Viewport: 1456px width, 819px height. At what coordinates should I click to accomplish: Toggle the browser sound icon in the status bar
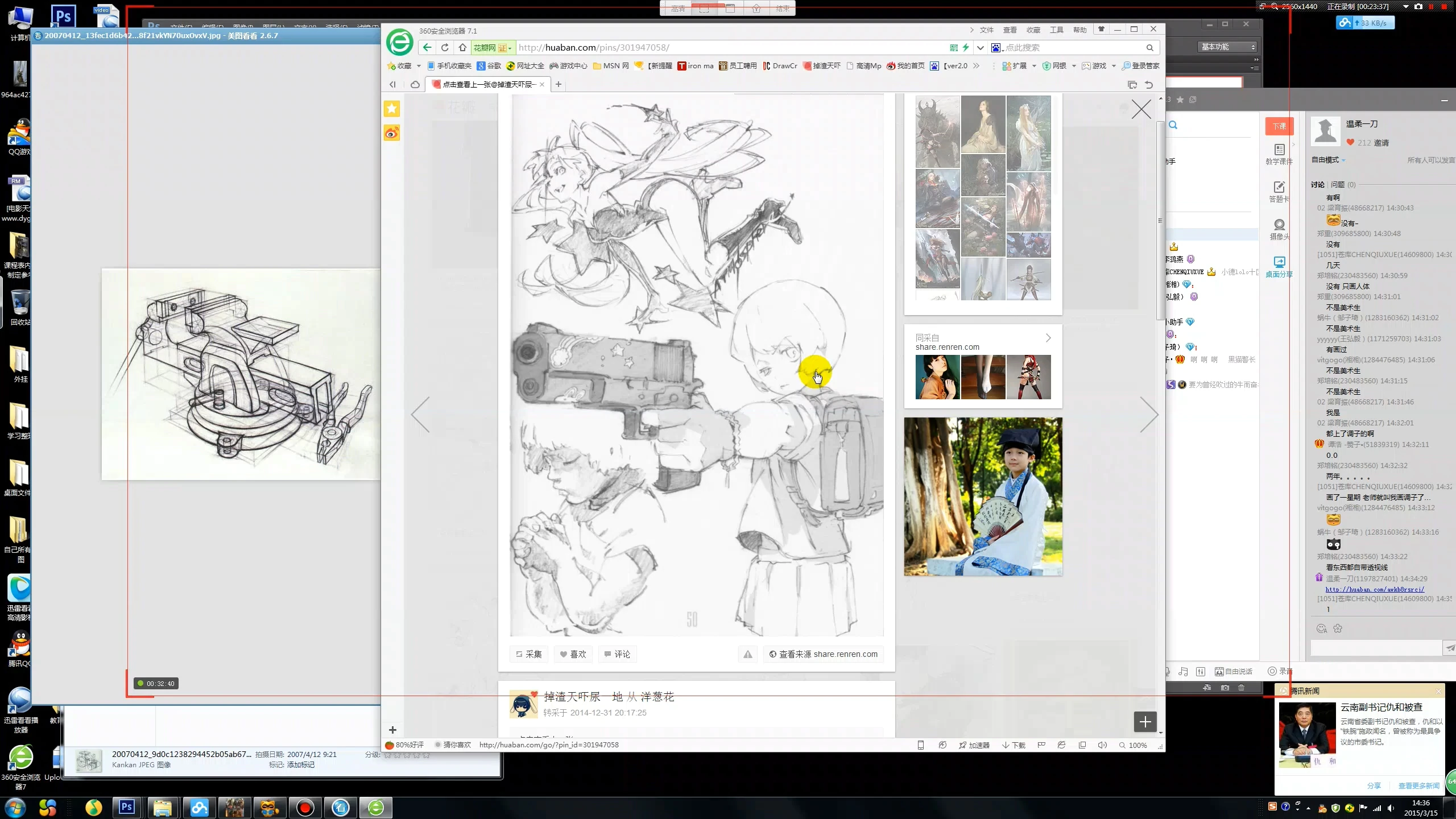[x=1102, y=745]
